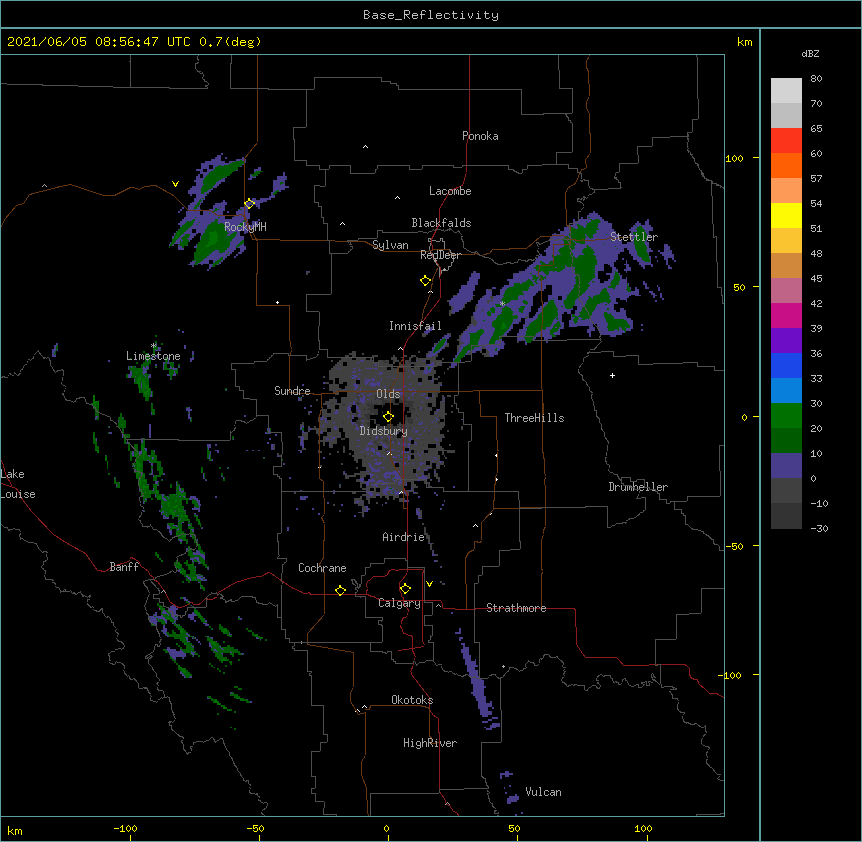This screenshot has height=842, width=862.
Task: Click the Stettler city label
Action: click(634, 237)
